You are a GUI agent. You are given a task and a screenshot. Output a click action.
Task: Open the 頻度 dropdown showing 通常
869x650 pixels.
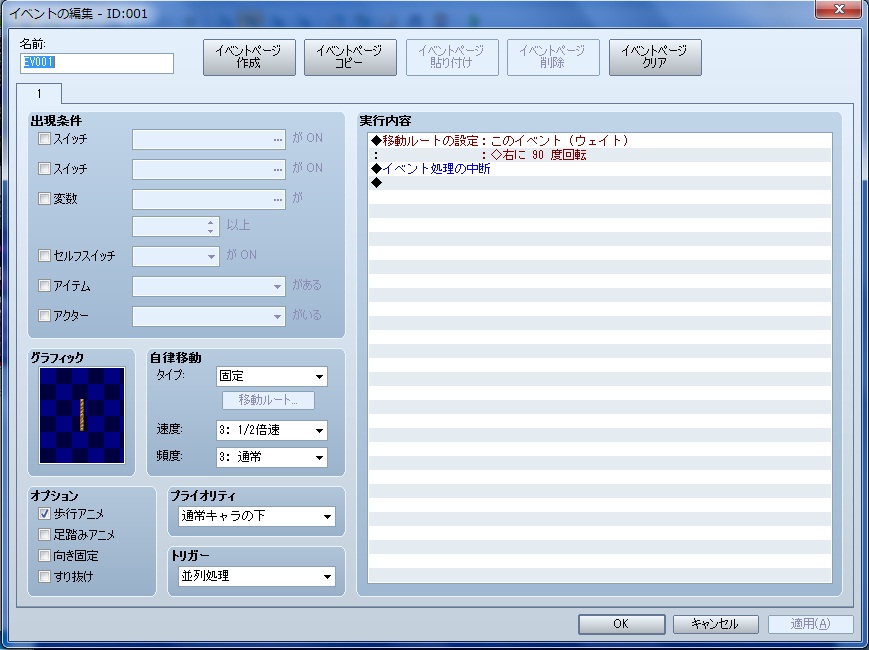[x=272, y=457]
